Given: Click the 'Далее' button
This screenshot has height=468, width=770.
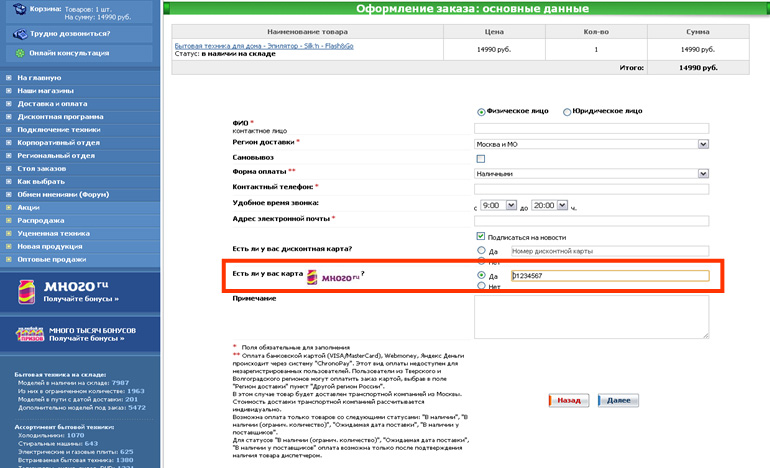Looking at the screenshot, I should (618, 400).
